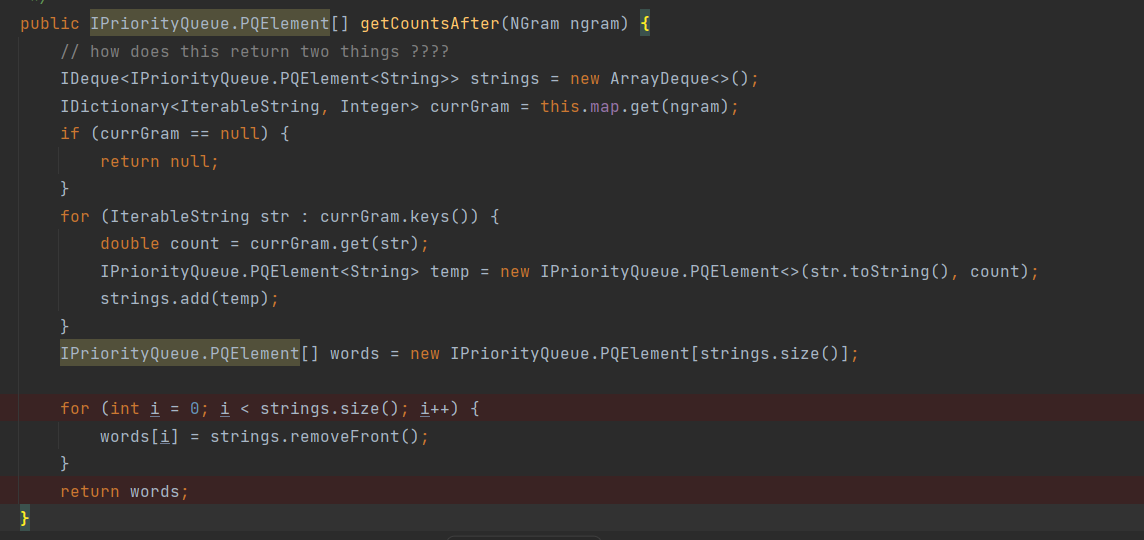The width and height of the screenshot is (1144, 540).
Task: Click the "return words;" statement
Action: (x=124, y=491)
